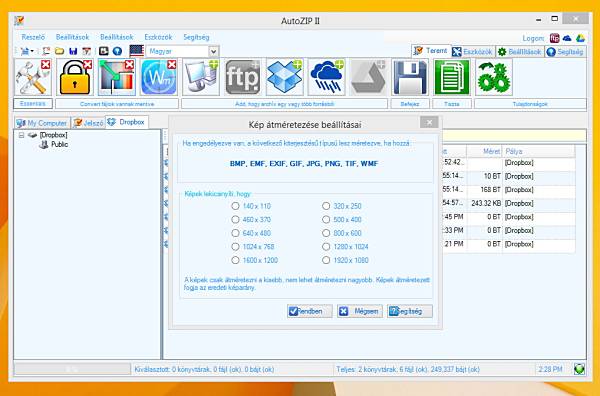Screen dimensions: 600x396
Task: Click the Mégsem button
Action: tap(360, 311)
